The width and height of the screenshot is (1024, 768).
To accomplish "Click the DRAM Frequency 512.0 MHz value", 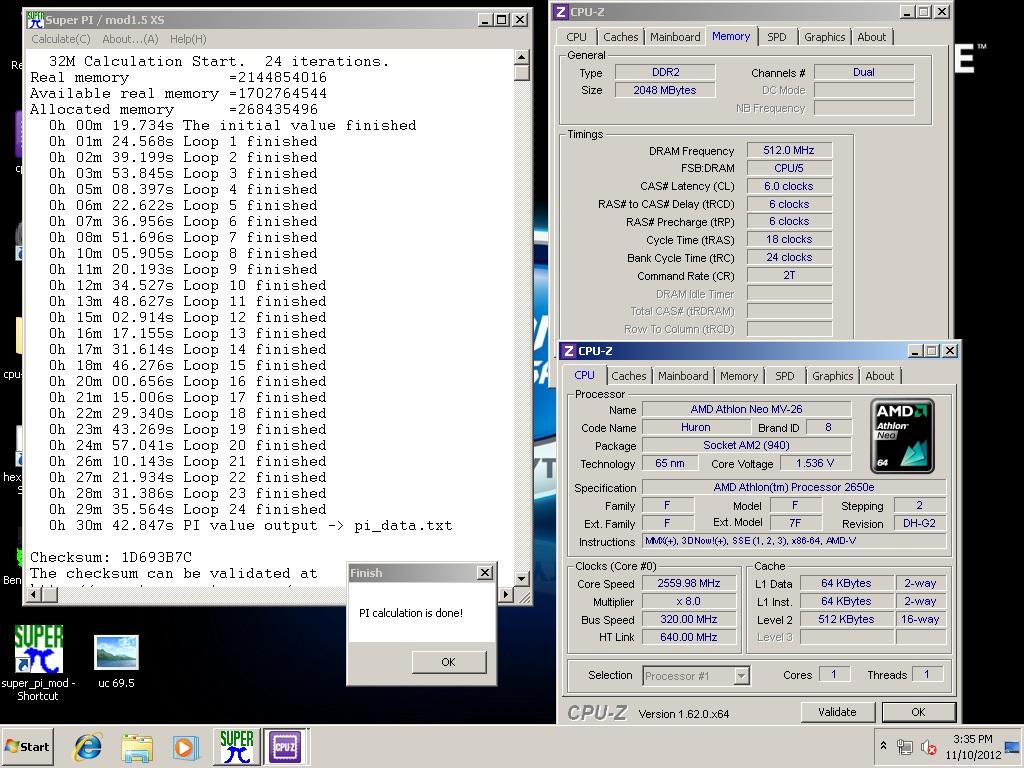I will click(789, 150).
